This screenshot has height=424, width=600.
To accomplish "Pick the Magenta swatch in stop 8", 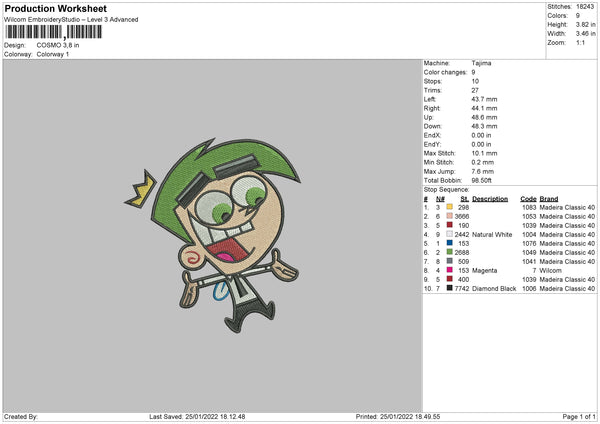I will [x=450, y=270].
